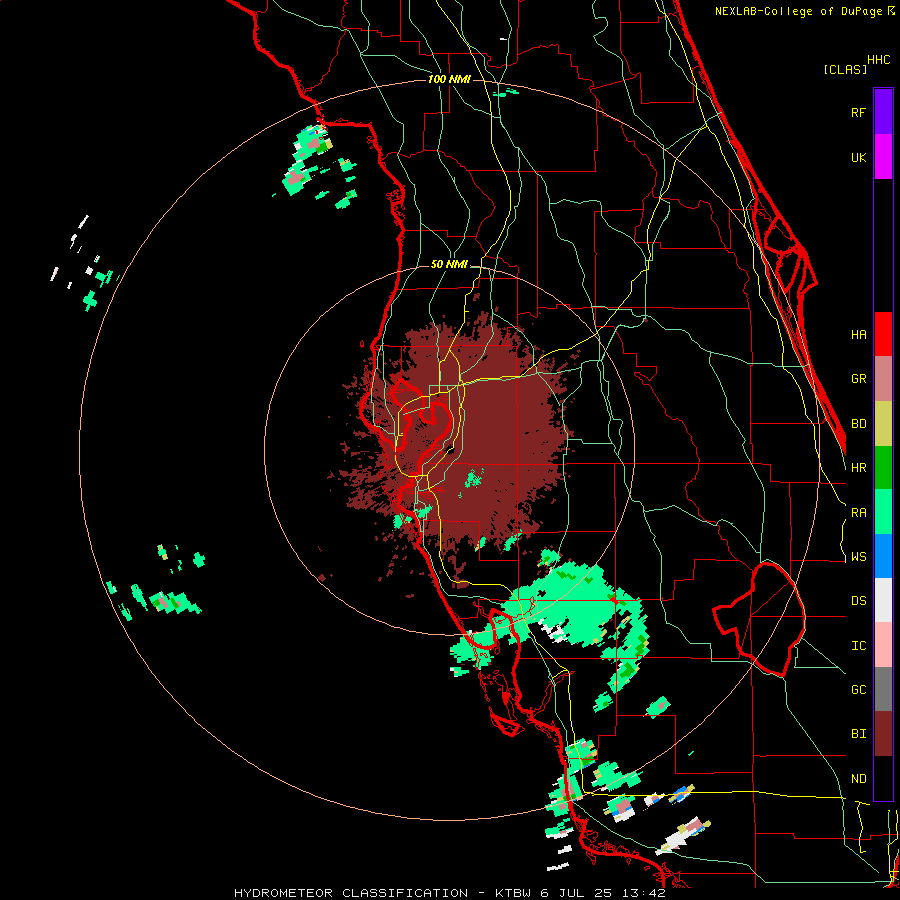Screen dimensions: 900x900
Task: Click the IC light pink legend swatch
Action: (x=883, y=645)
